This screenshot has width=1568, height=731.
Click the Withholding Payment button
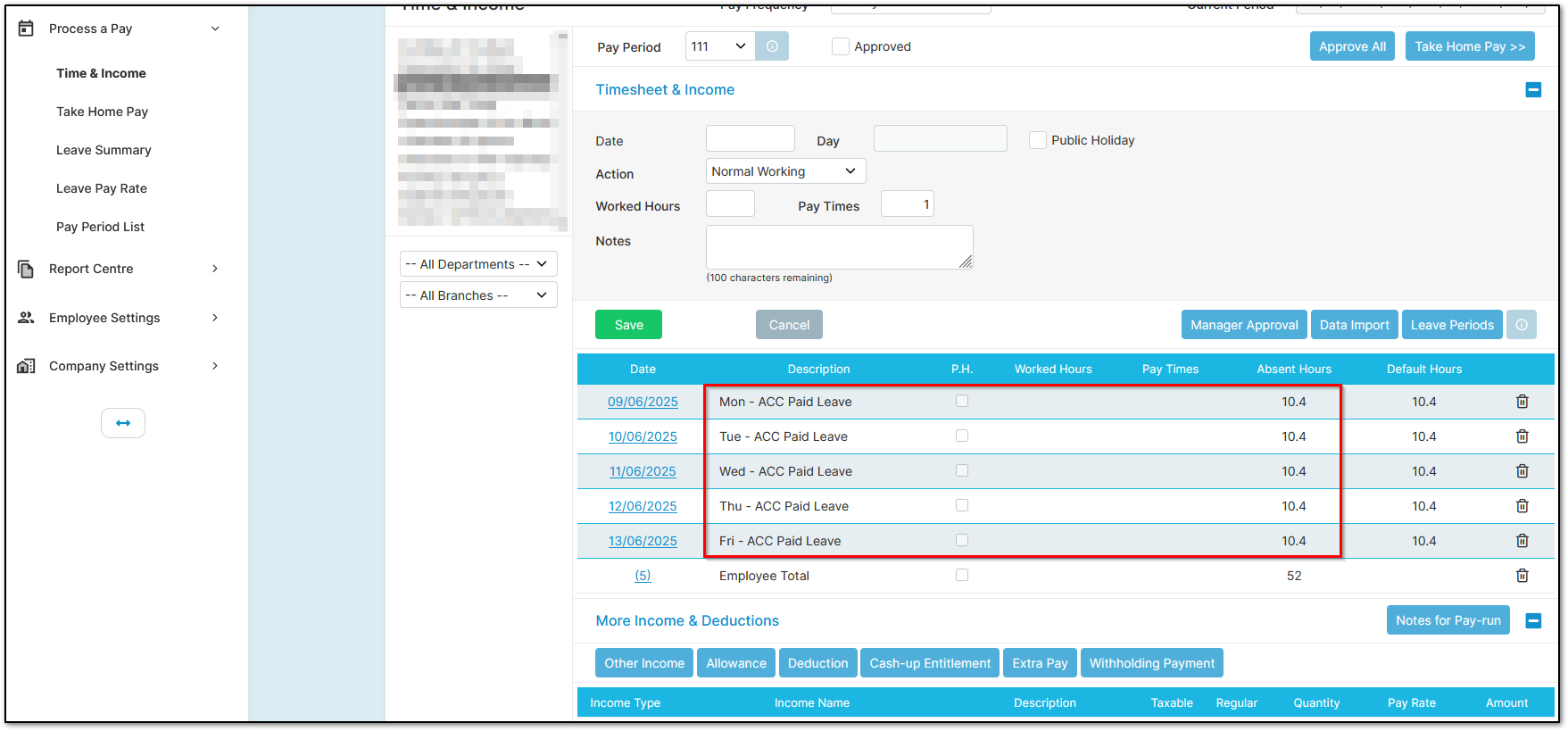(x=1152, y=663)
